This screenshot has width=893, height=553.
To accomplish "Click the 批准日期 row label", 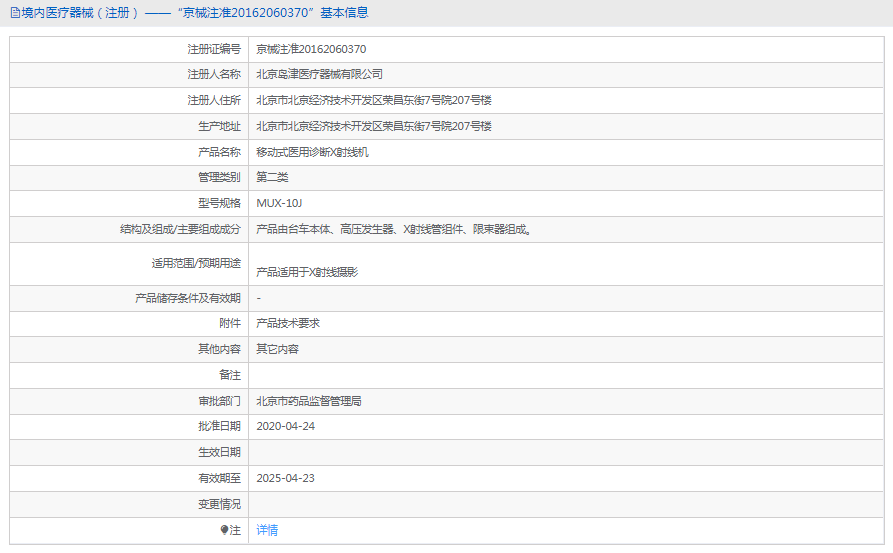I will 219,427.
